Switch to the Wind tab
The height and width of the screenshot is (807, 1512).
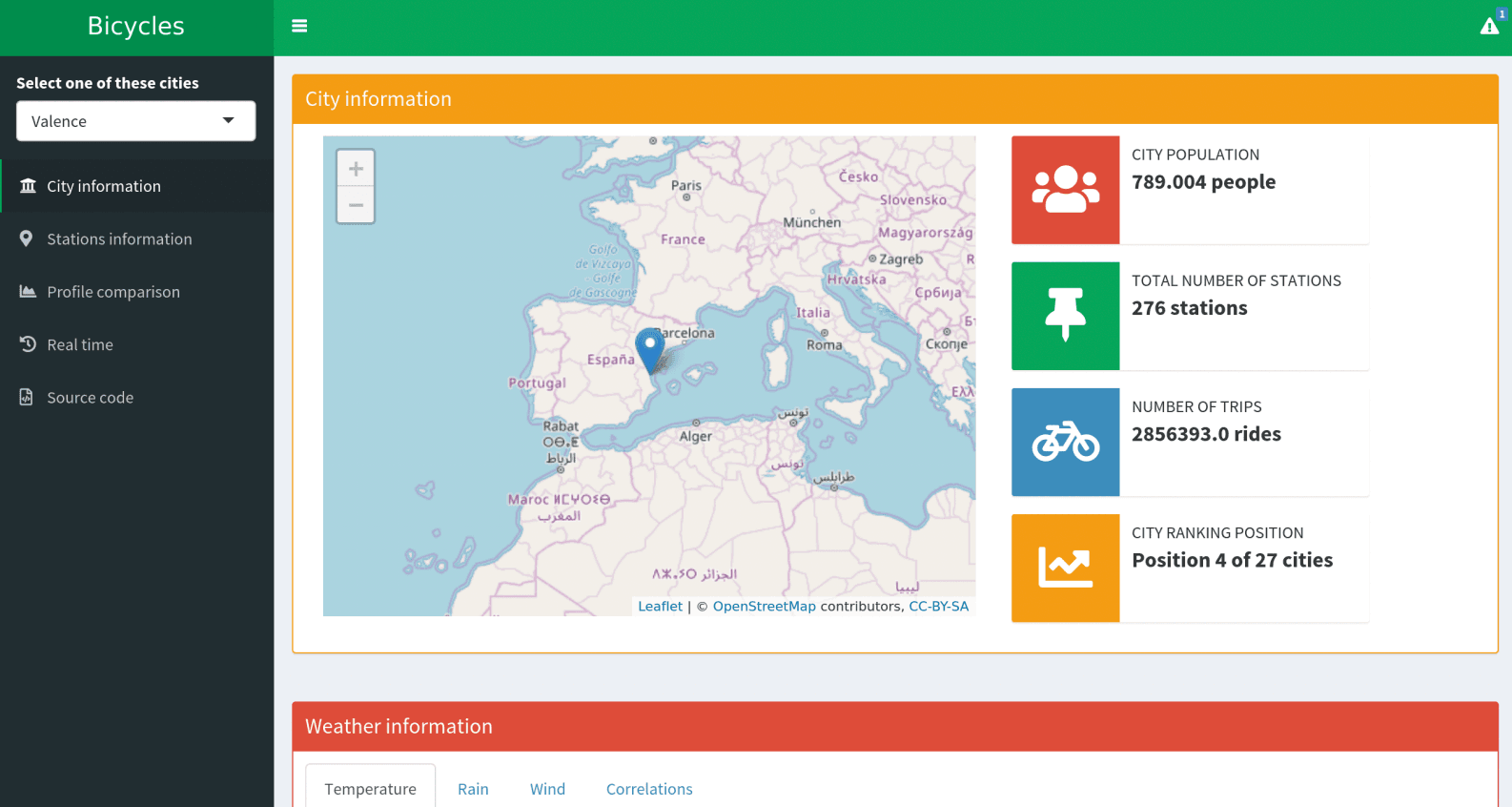point(547,788)
